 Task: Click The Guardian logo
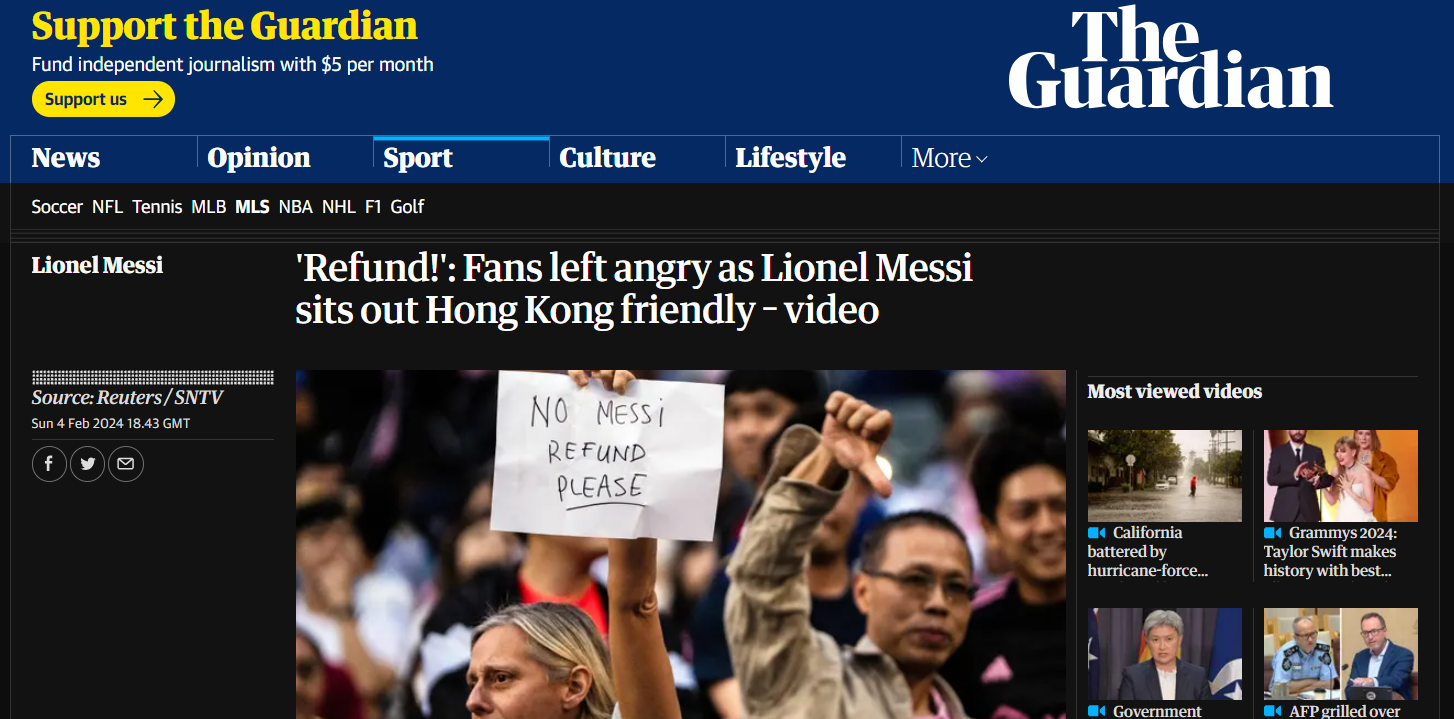pos(1170,58)
